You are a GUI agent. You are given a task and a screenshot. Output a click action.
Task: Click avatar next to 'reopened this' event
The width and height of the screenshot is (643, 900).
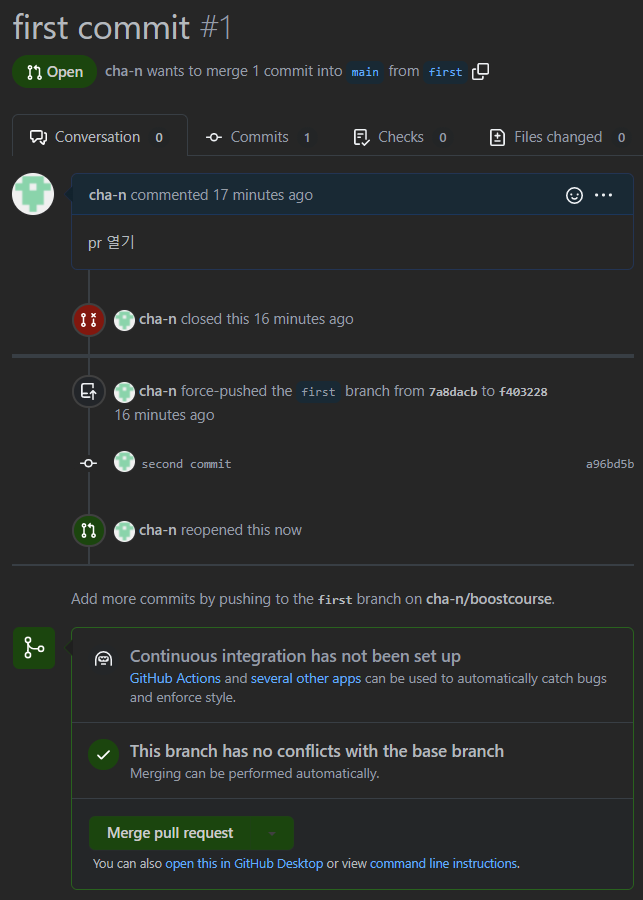coord(125,531)
